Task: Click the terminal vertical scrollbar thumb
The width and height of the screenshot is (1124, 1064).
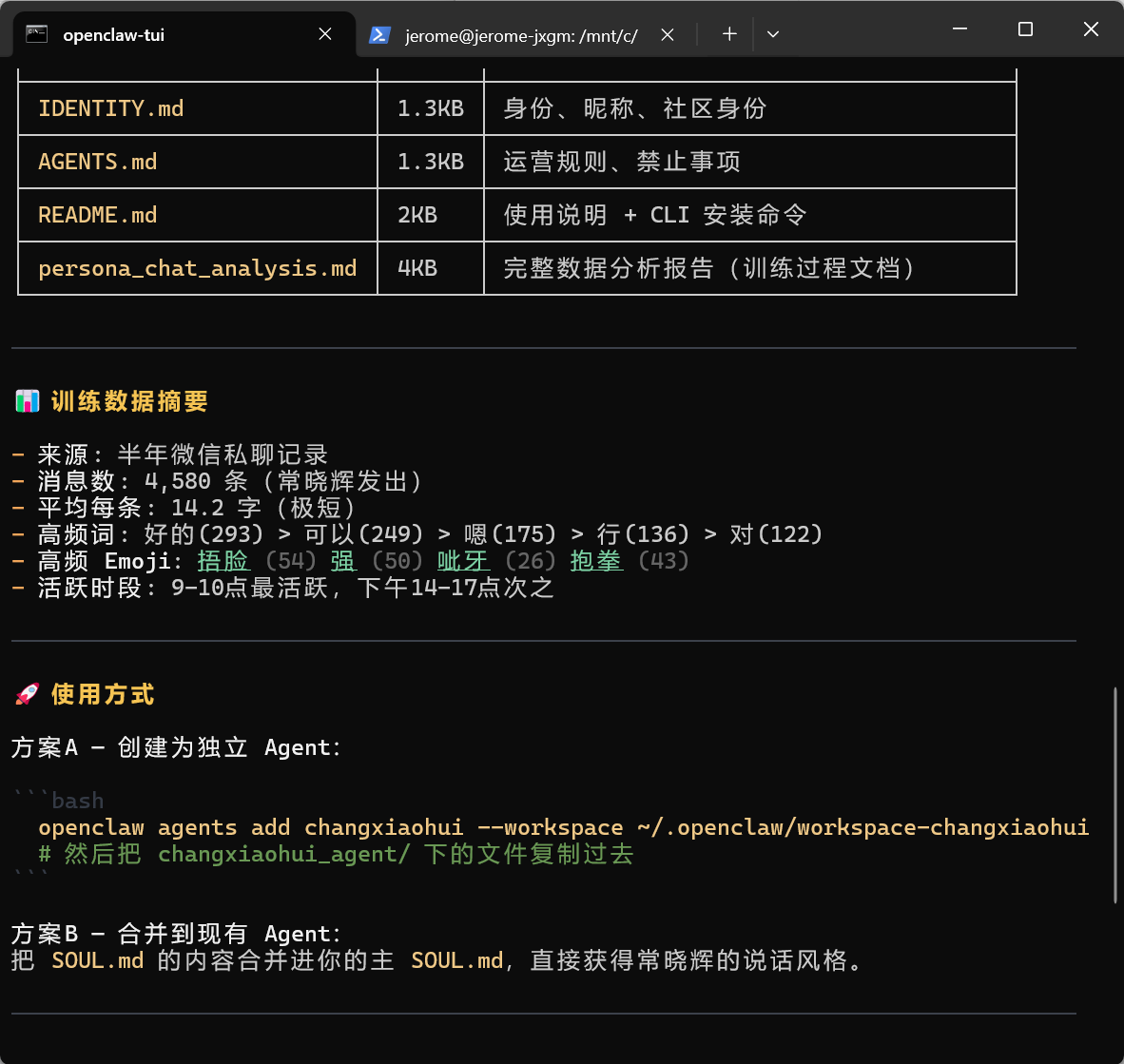Action: [x=1114, y=794]
